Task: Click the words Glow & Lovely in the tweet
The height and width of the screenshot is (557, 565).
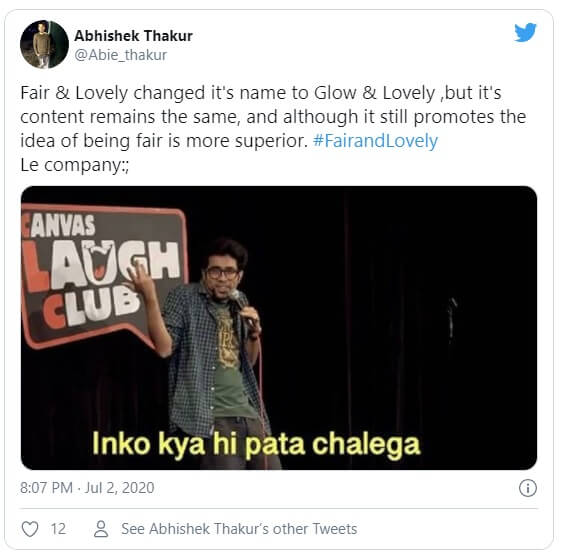Action: (374, 93)
